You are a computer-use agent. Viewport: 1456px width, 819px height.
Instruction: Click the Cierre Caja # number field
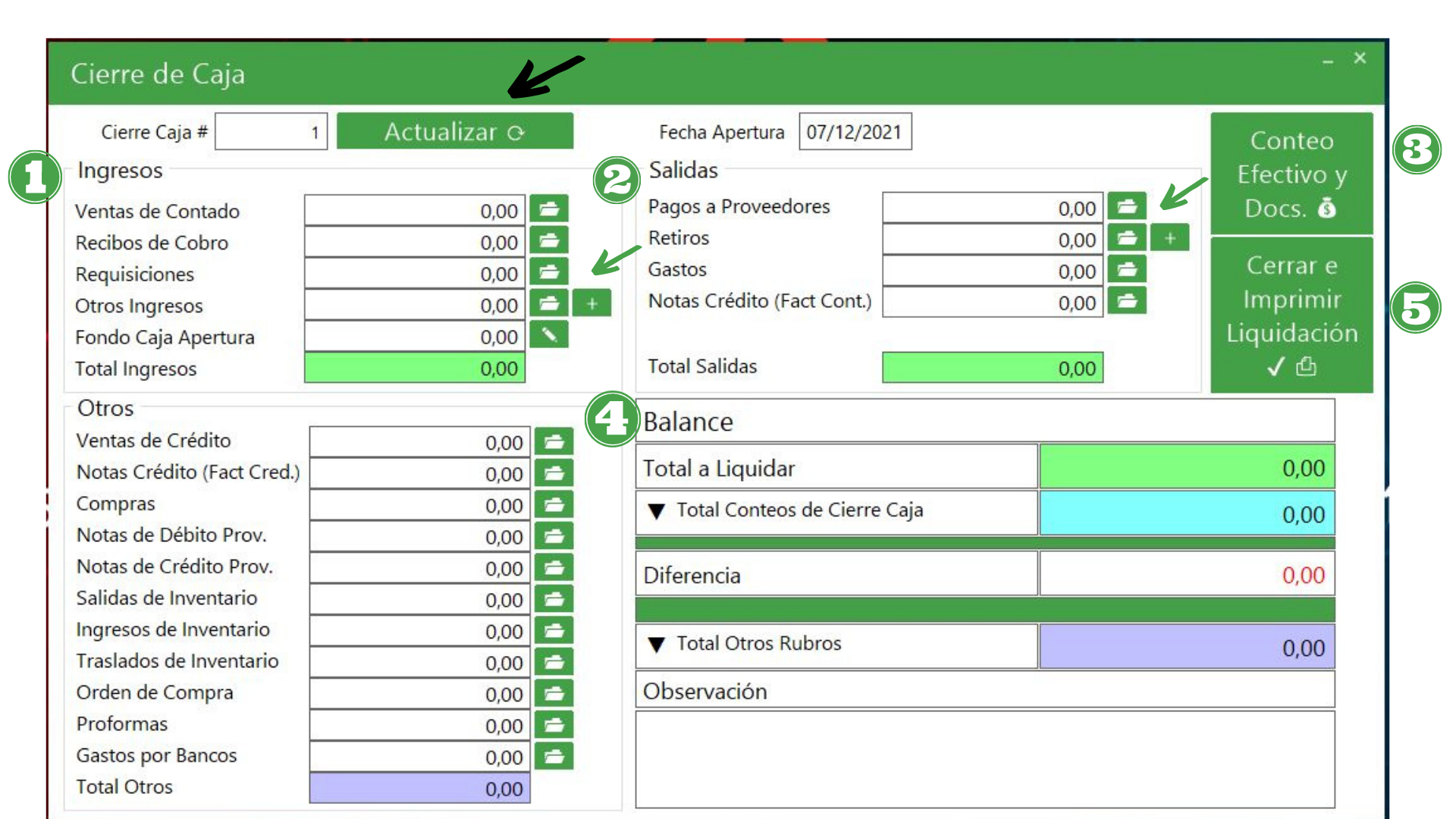271,132
